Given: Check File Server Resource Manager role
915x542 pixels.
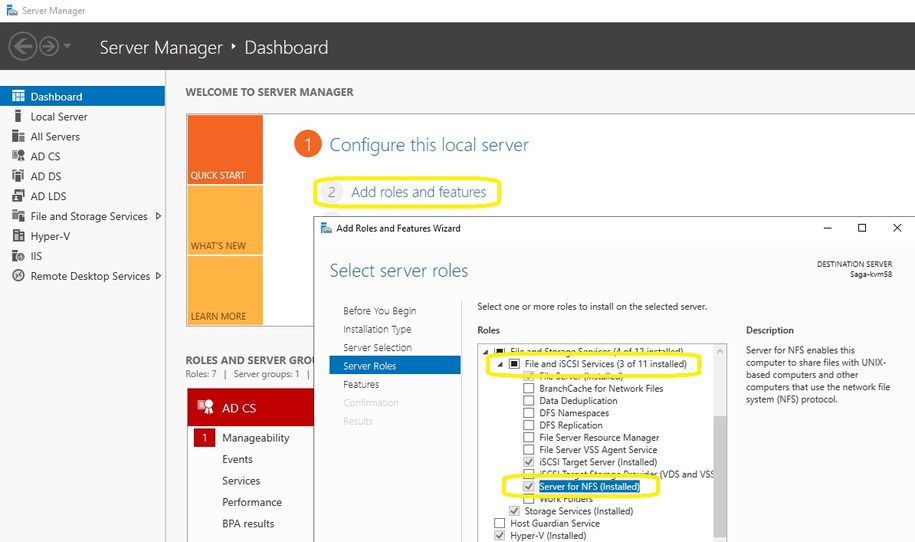Looking at the screenshot, I should coord(529,437).
